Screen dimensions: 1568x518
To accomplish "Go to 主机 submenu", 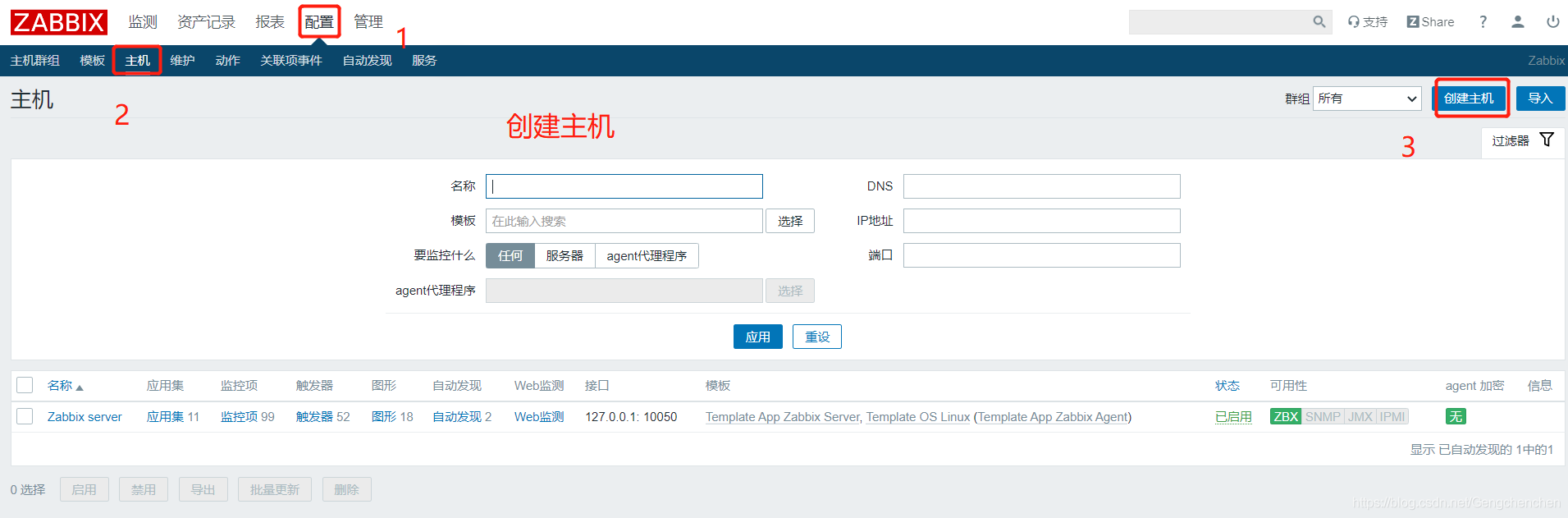I will pyautogui.click(x=137, y=61).
